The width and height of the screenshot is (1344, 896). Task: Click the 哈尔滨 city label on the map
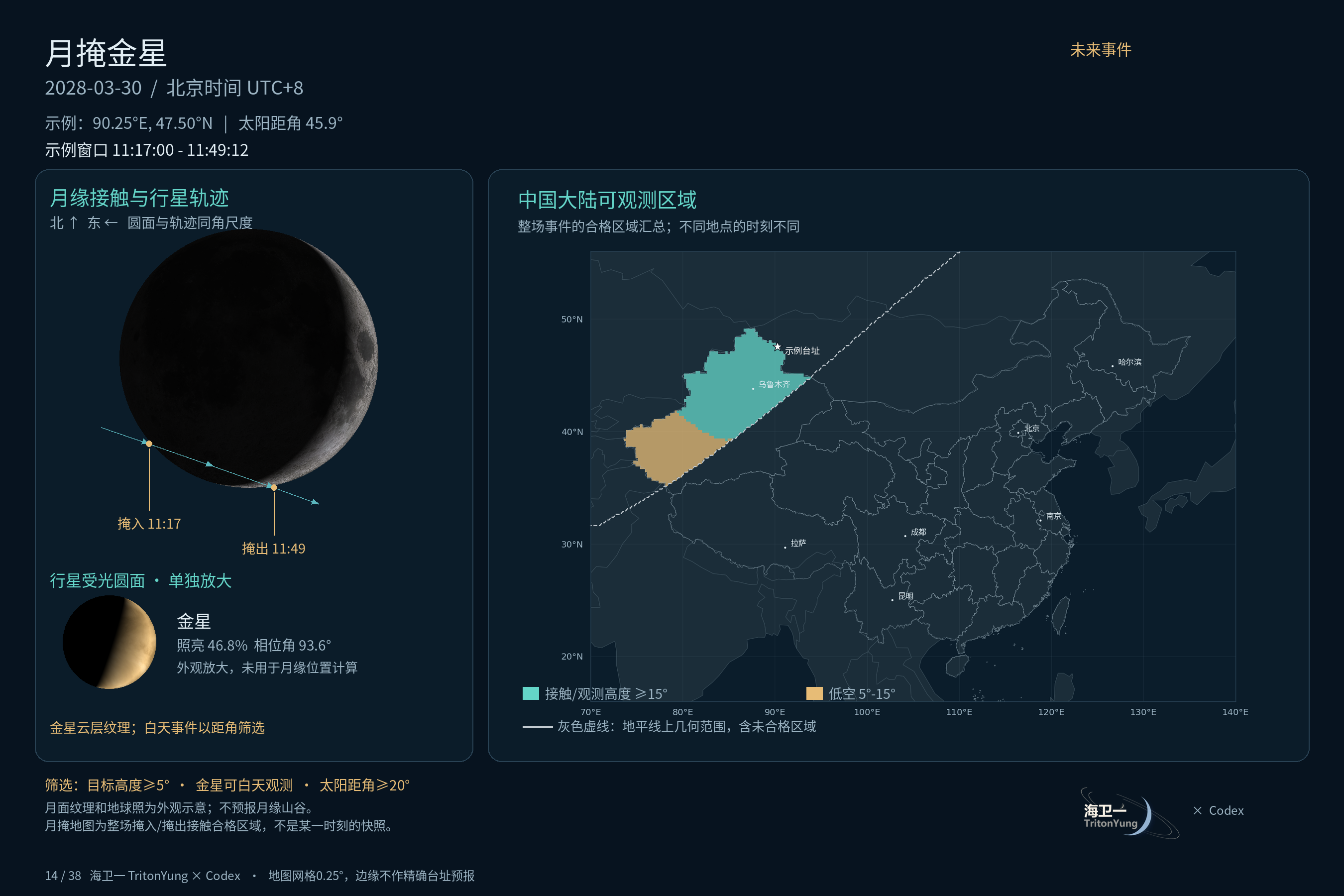[x=1130, y=362]
